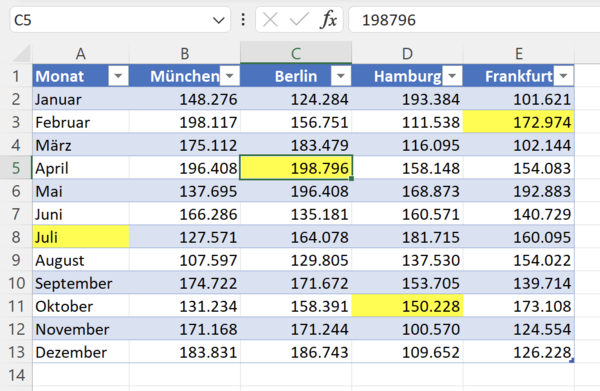Click the Mai cell
This screenshot has width=600, height=391.
click(81, 191)
